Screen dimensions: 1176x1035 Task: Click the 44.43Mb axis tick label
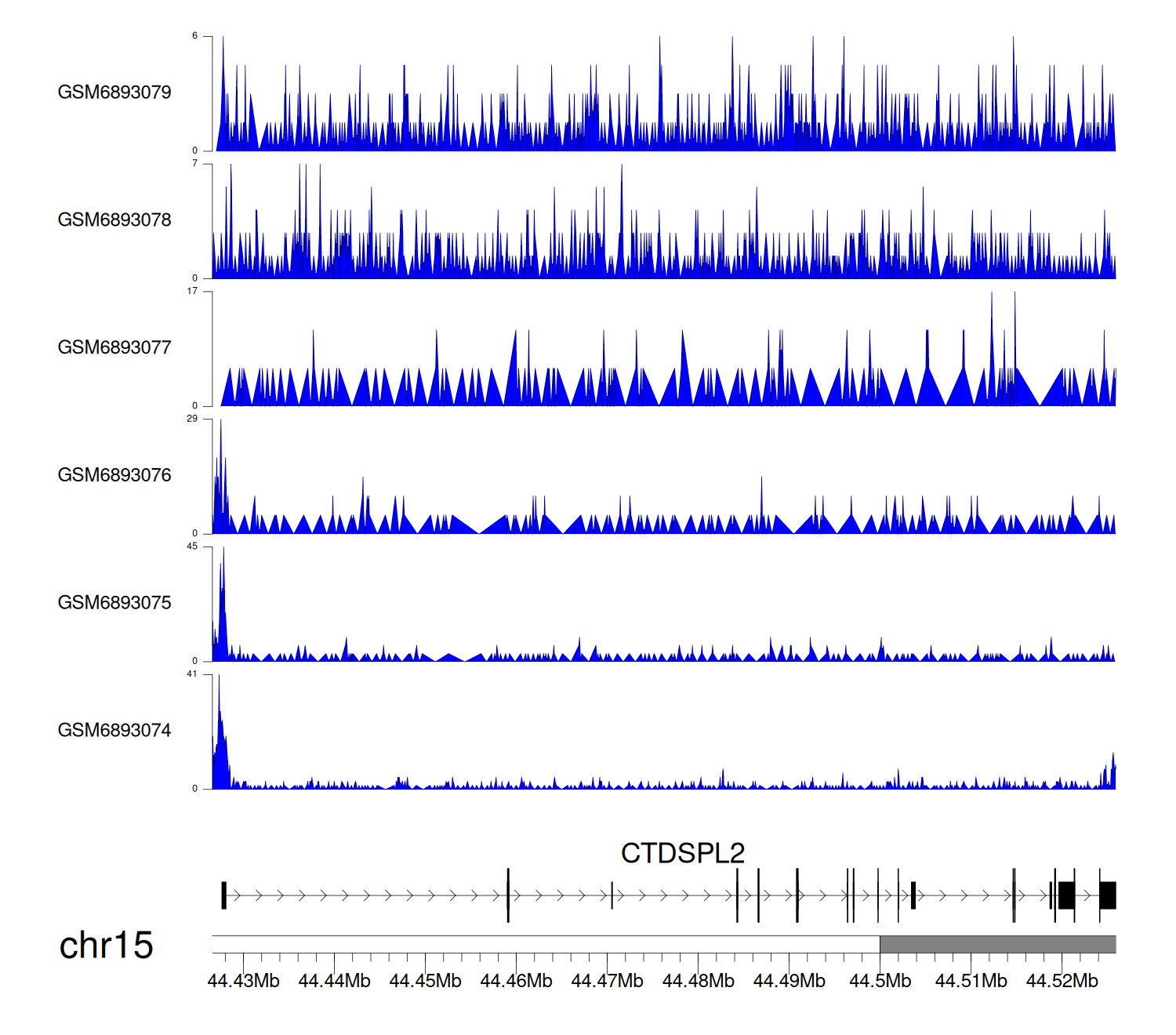pos(243,981)
